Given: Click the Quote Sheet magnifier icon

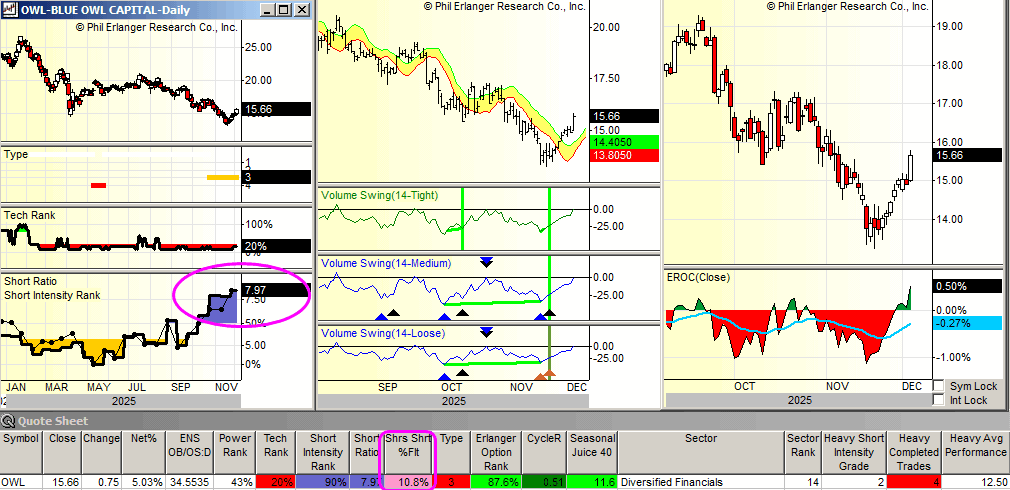Looking at the screenshot, I should pyautogui.click(x=9, y=421).
